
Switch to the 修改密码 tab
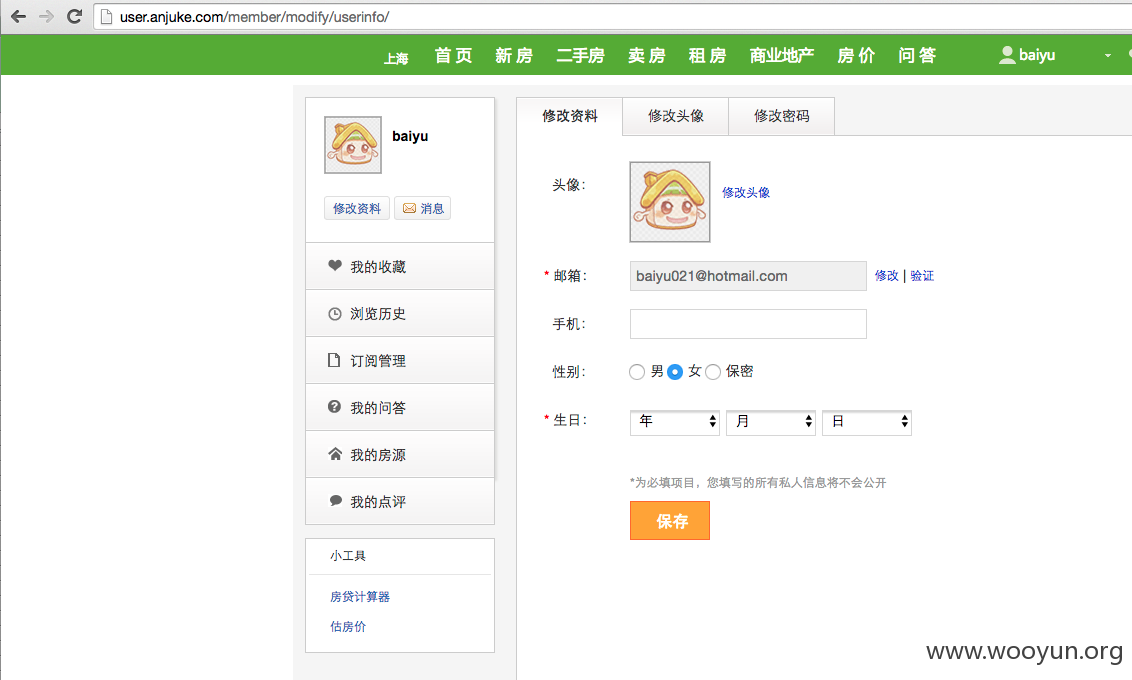click(782, 116)
